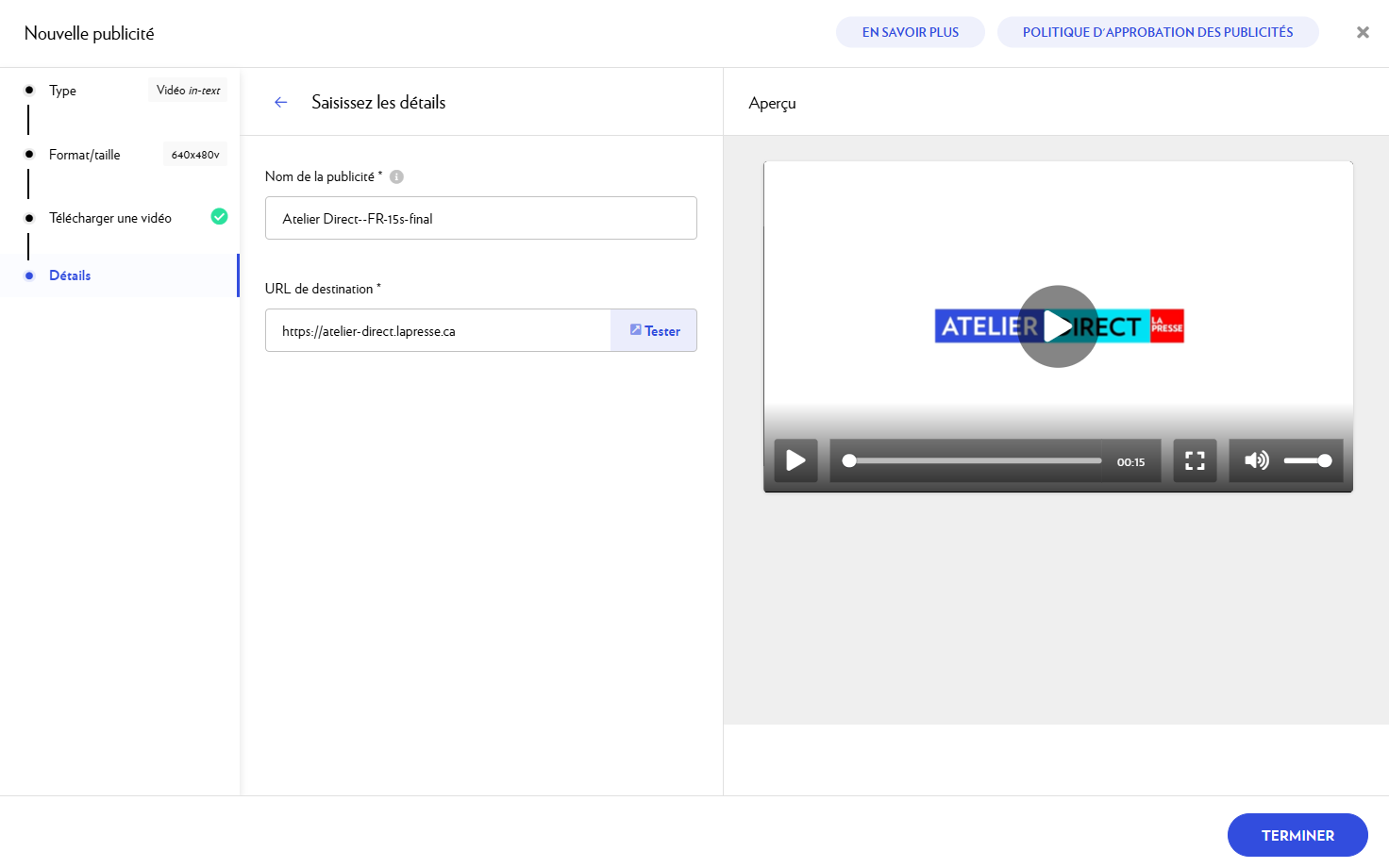Close the Nouvelle publicité dialog
1389x868 pixels.
[x=1363, y=33]
